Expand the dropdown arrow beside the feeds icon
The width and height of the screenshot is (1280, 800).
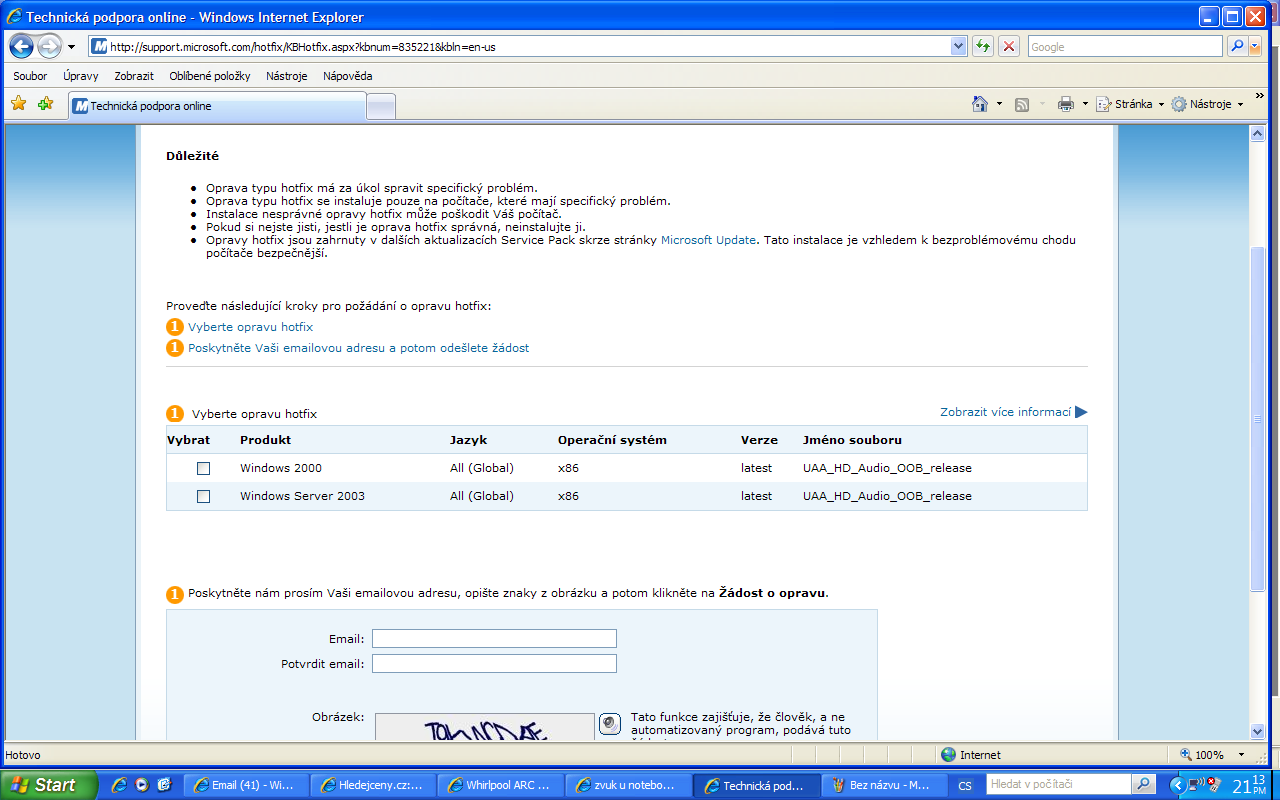click(1041, 104)
